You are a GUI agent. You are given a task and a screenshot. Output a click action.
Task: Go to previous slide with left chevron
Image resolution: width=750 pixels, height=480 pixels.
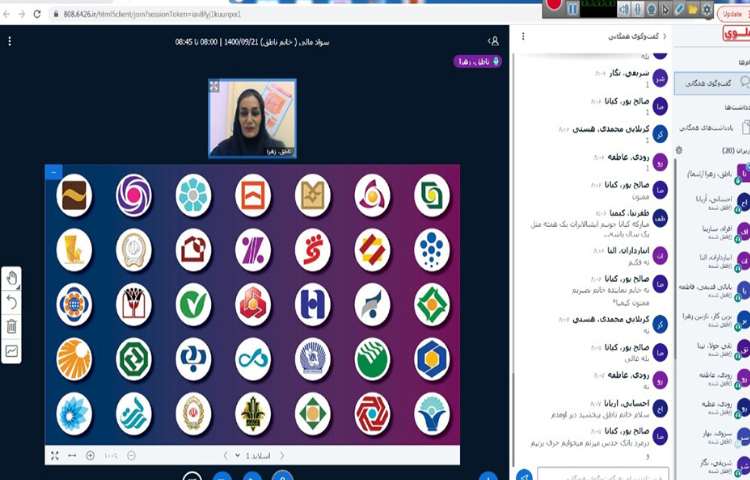click(x=225, y=455)
